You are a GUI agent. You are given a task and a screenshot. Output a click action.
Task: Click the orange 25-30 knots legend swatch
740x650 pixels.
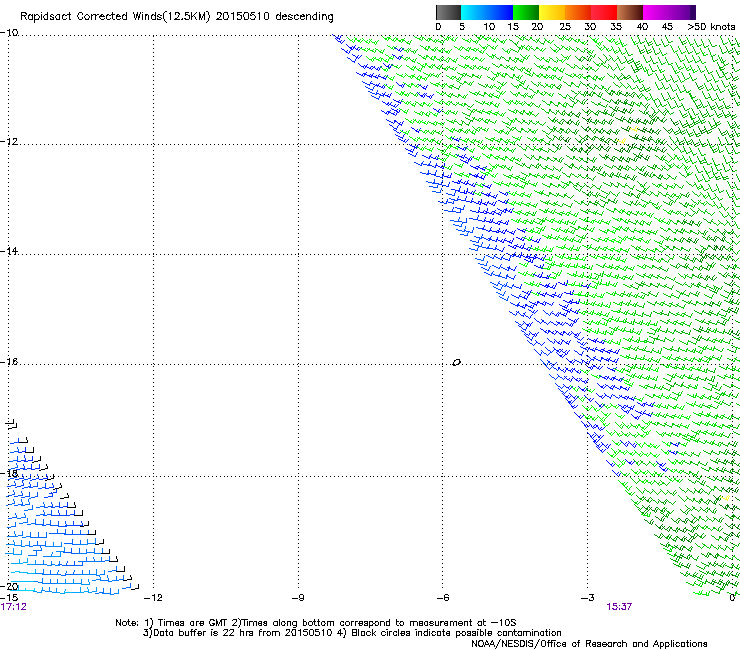click(578, 12)
